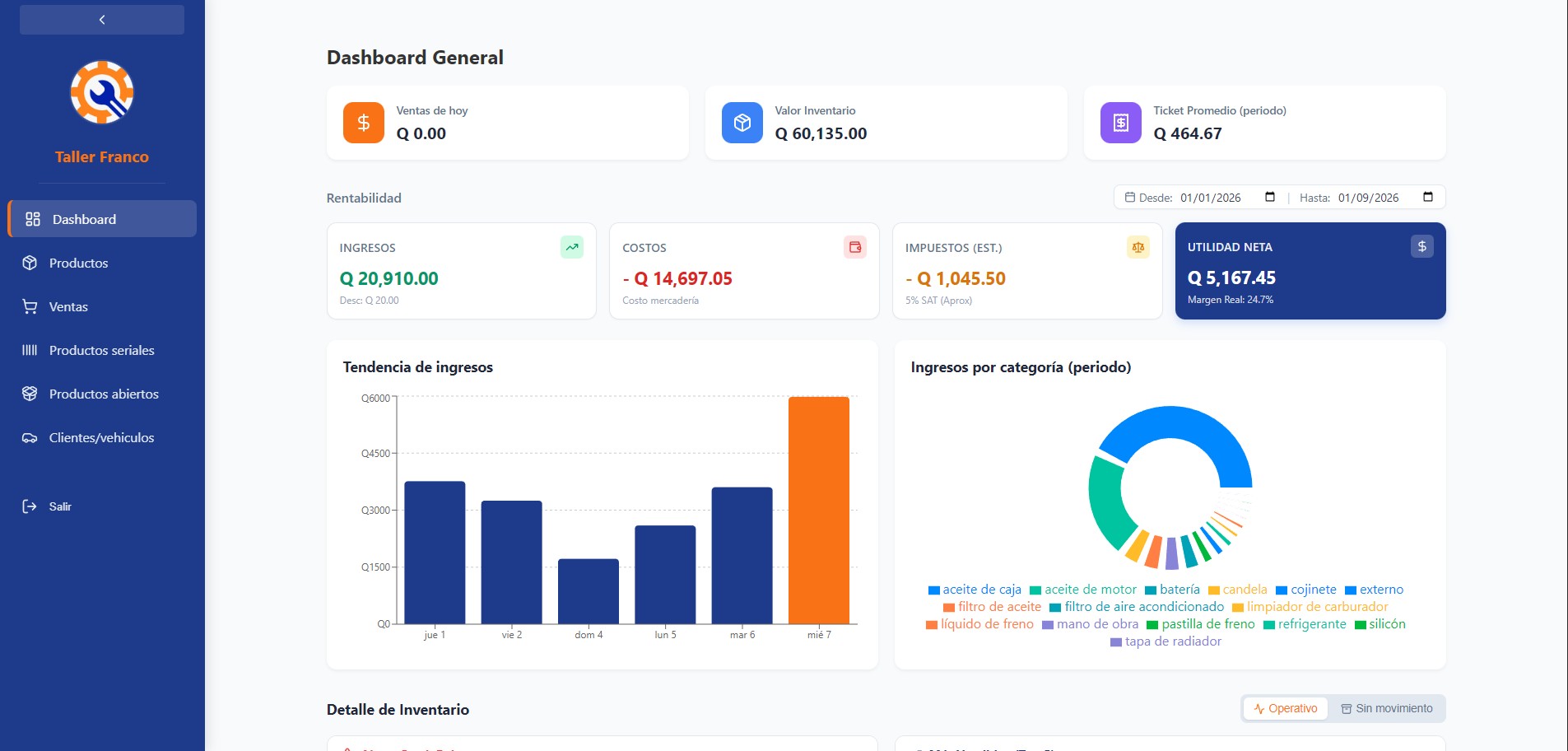Click the blue cube Valor Inventario icon

pyautogui.click(x=742, y=123)
